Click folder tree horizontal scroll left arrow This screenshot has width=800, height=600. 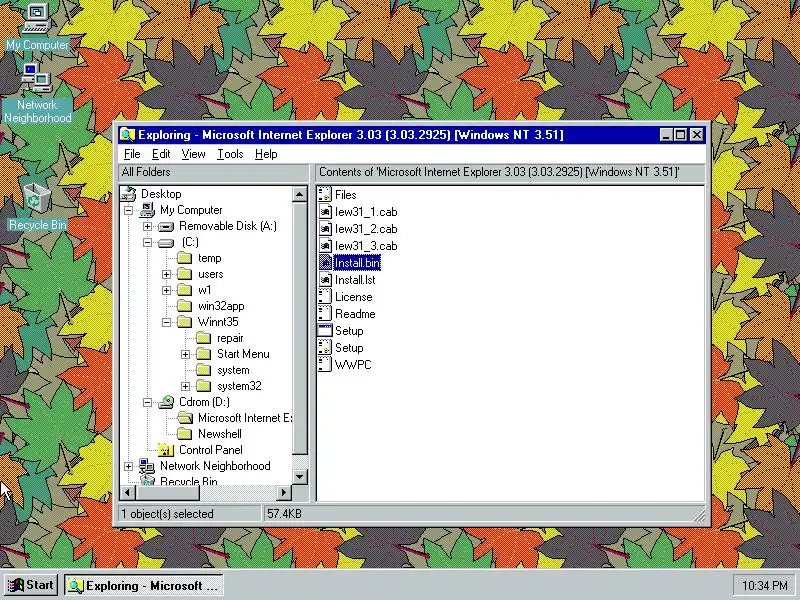tap(128, 492)
